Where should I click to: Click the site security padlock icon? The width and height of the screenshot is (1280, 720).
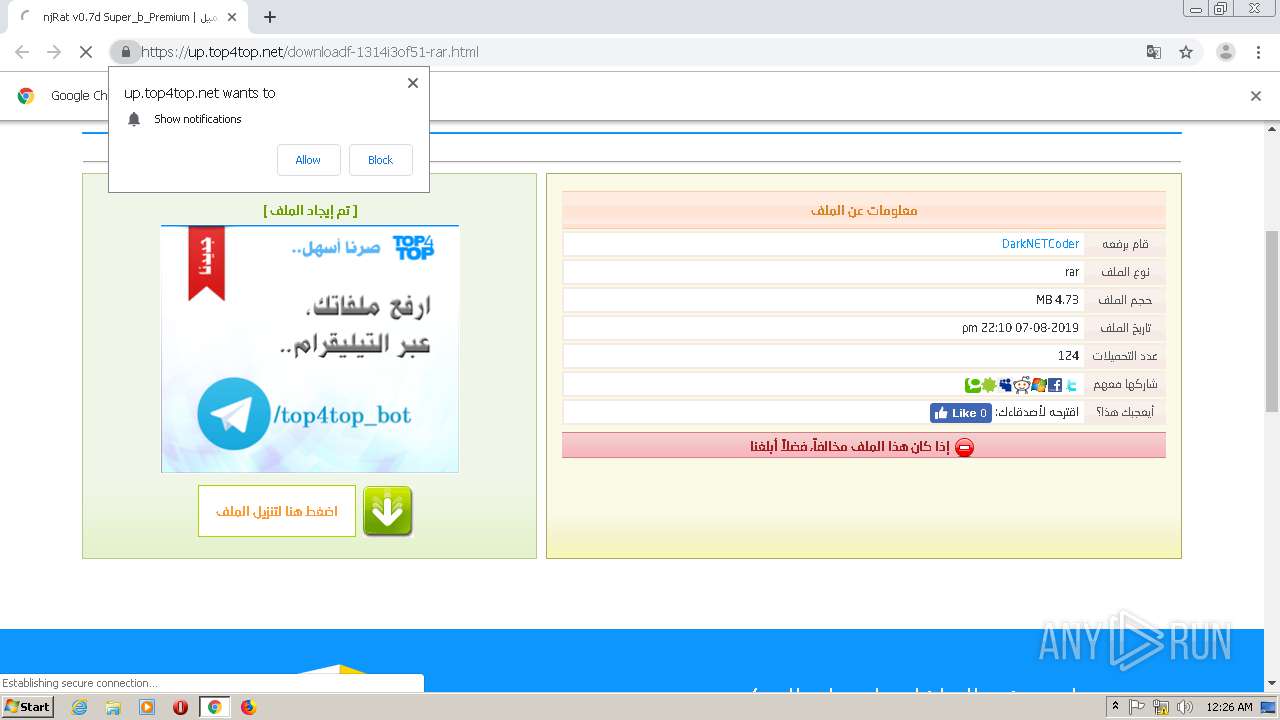coord(125,52)
